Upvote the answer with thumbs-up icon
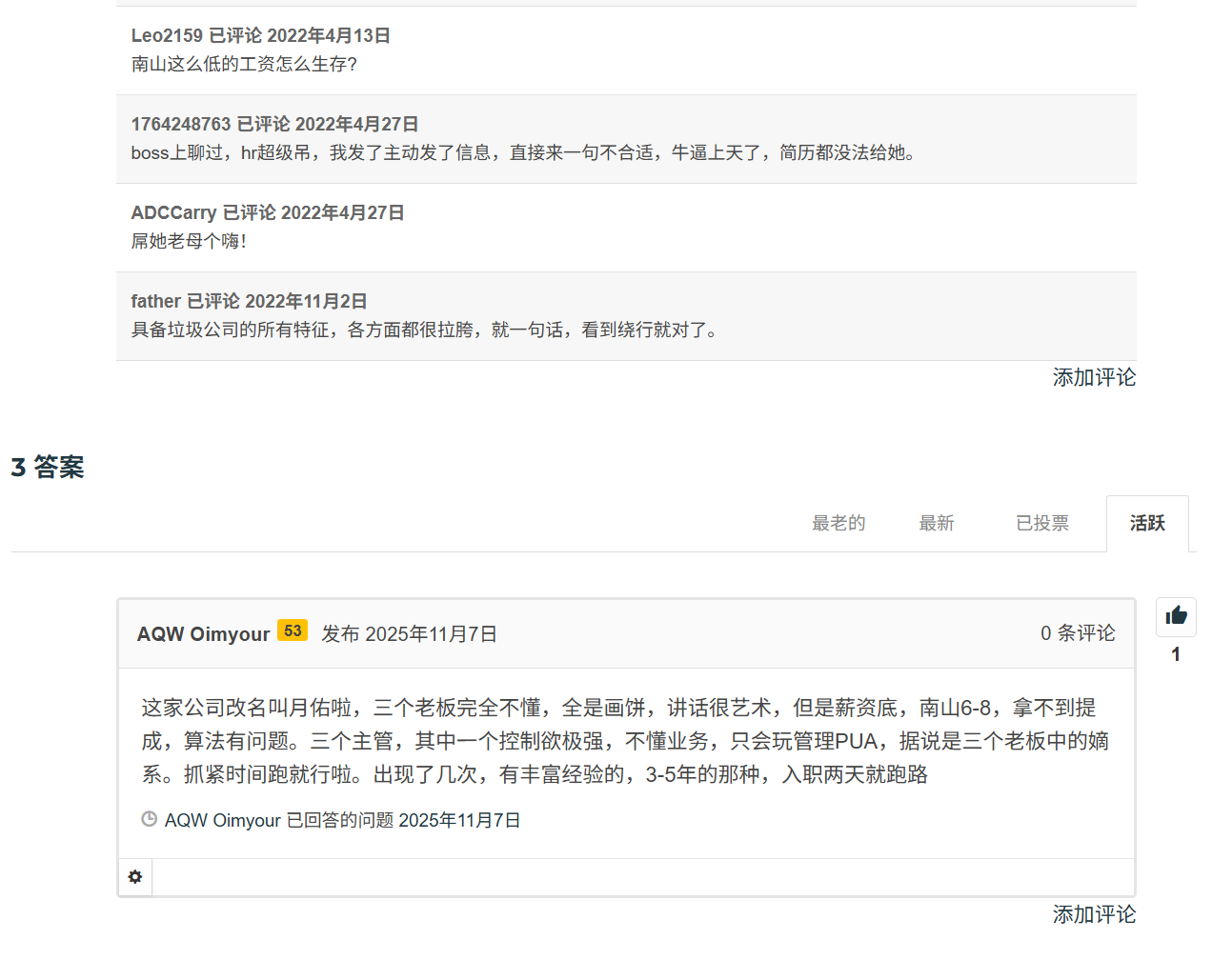This screenshot has width=1232, height=960. (1176, 616)
